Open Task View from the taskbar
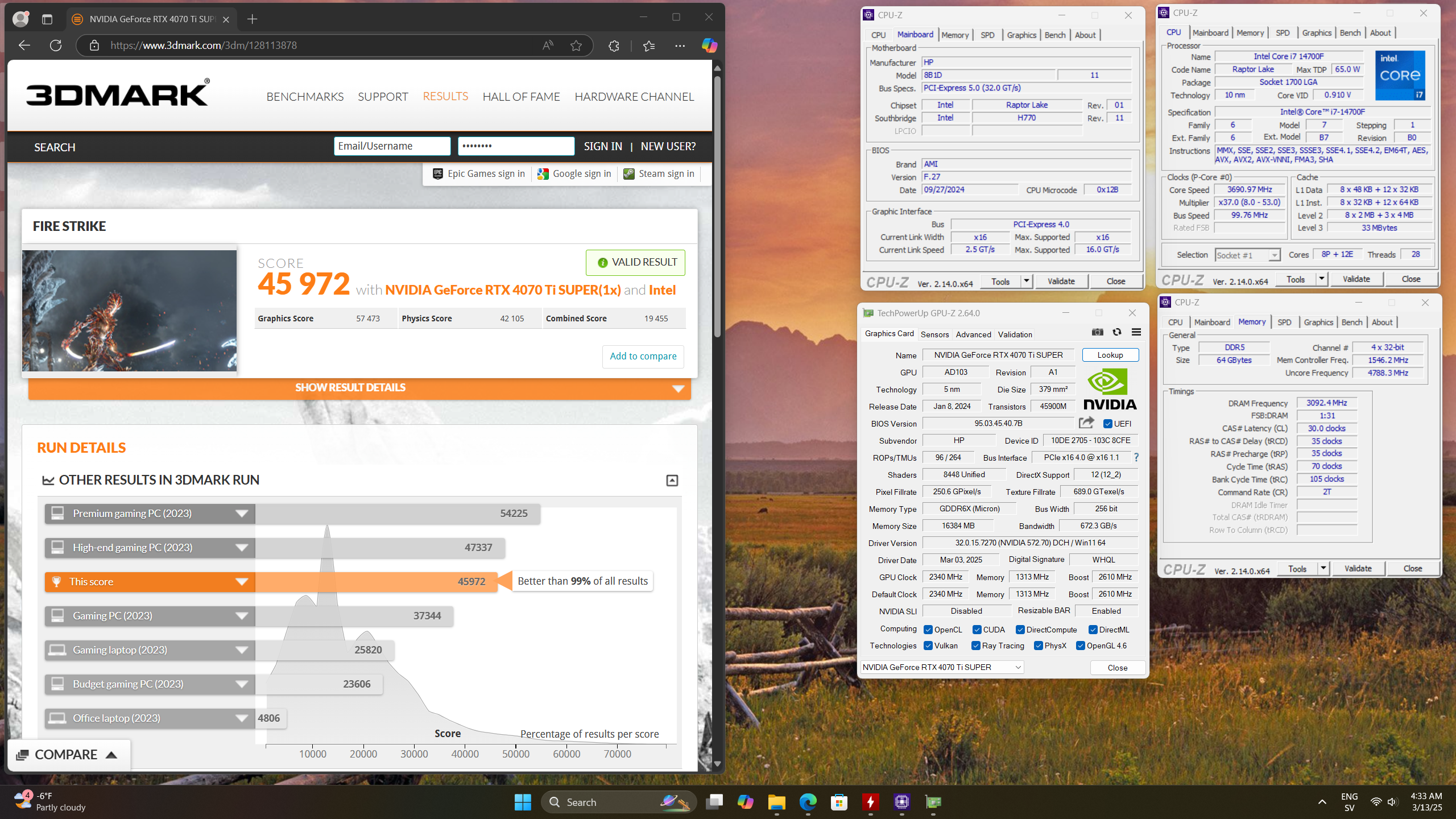 click(714, 802)
